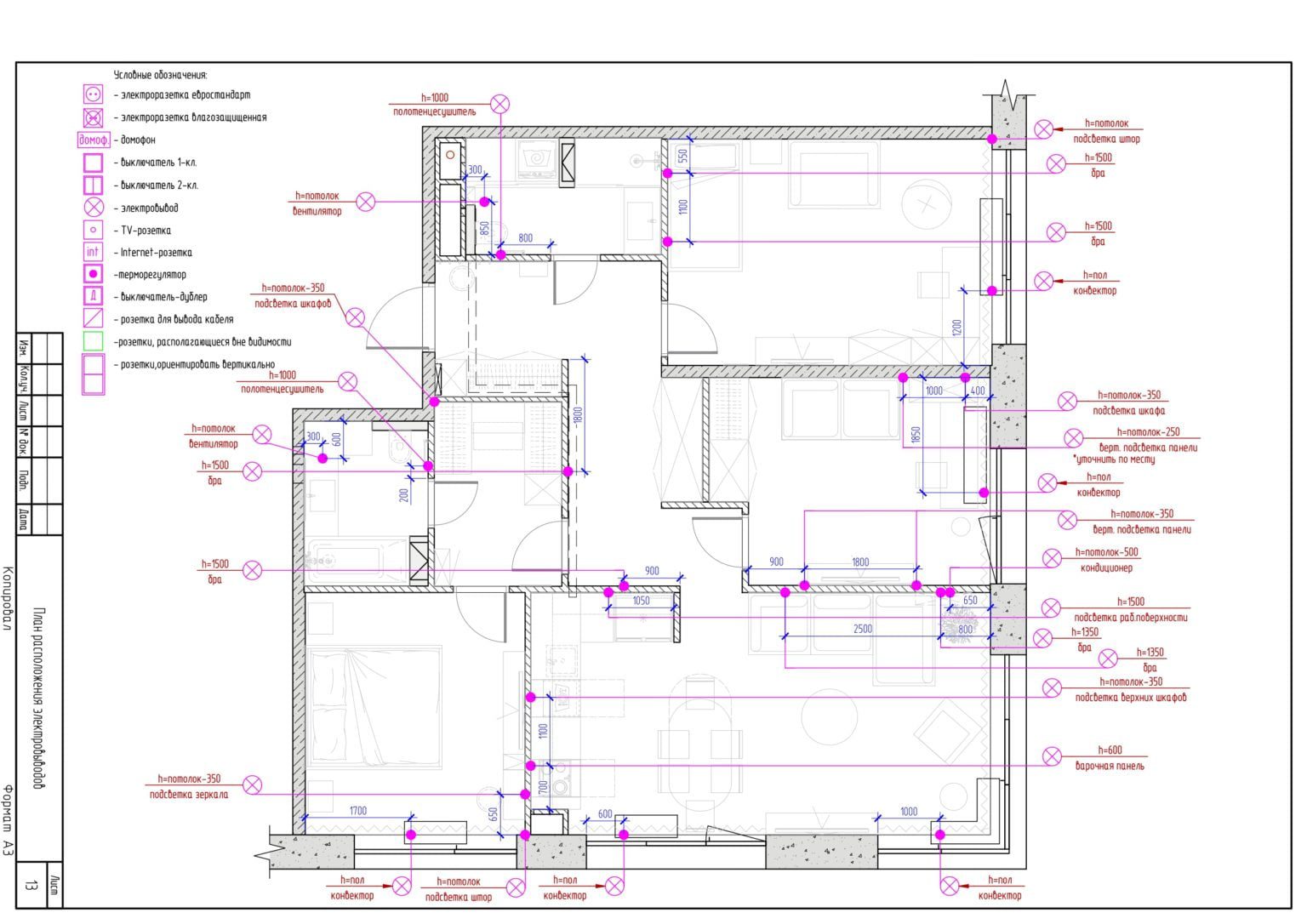Select the 'подсветка верхних шкафов' label
Viewport: 1307px width, 924px height.
coord(1130,698)
